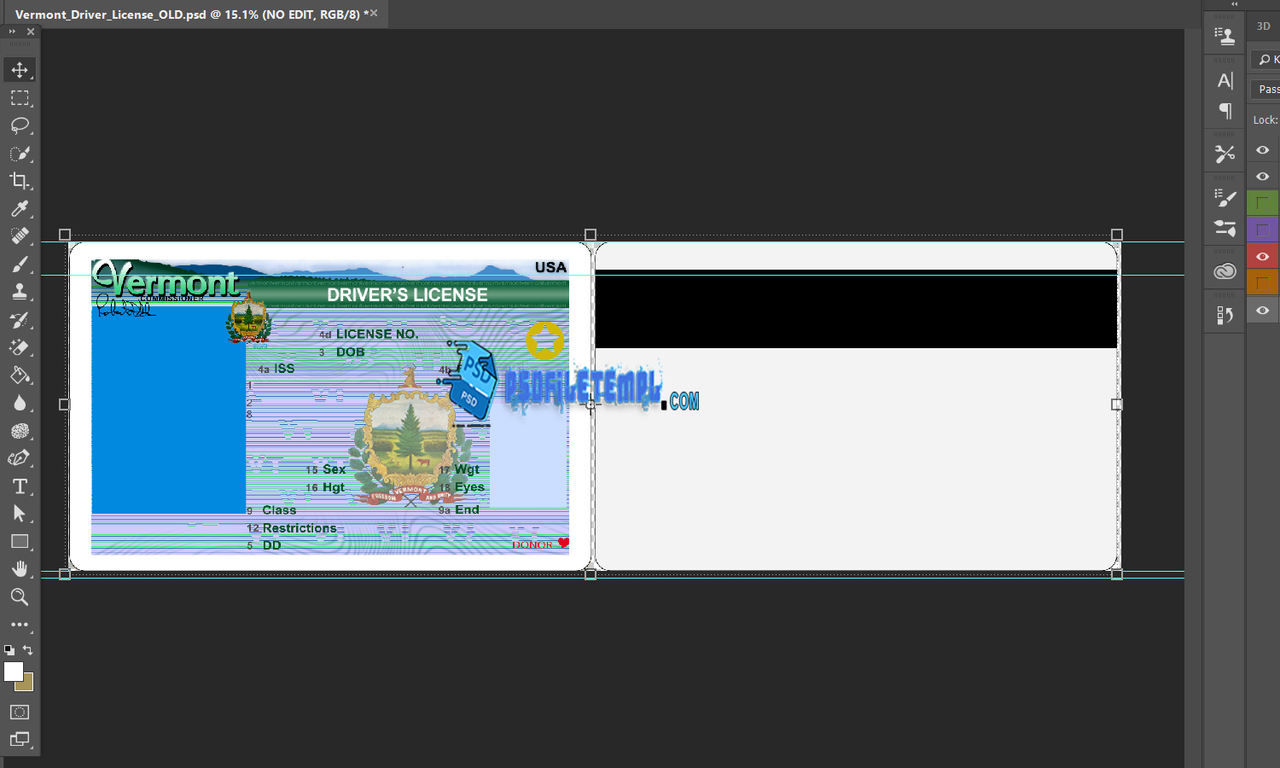Select the Clone Stamp tool
This screenshot has height=768, width=1280.
(x=19, y=292)
